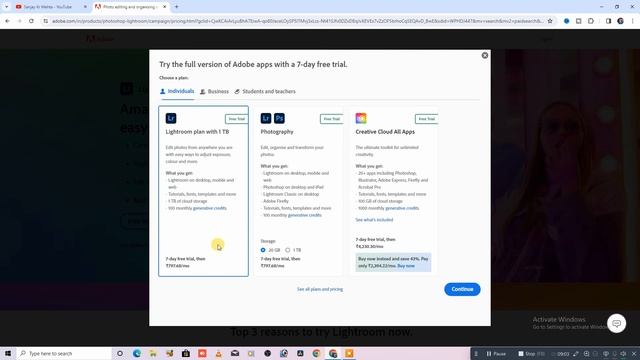640x360 pixels.
Task: Close the YouTube browser tab
Action: point(85,7)
